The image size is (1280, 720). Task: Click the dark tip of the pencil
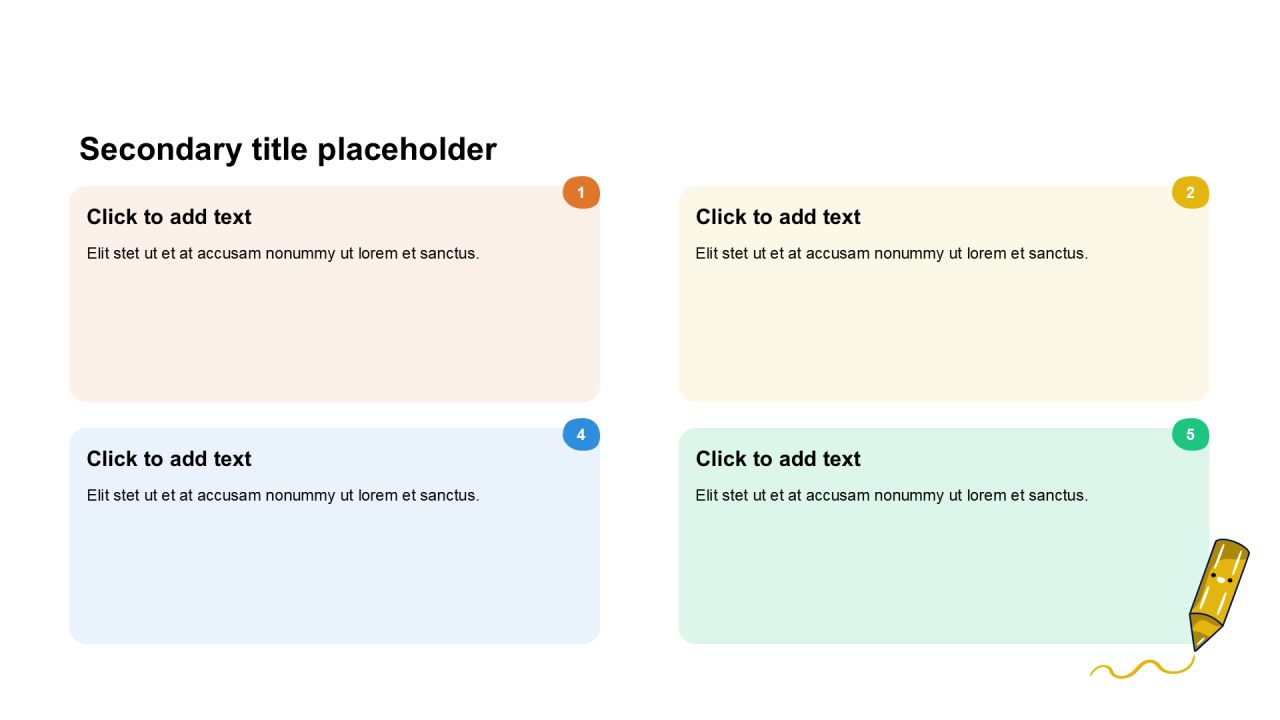point(1200,640)
